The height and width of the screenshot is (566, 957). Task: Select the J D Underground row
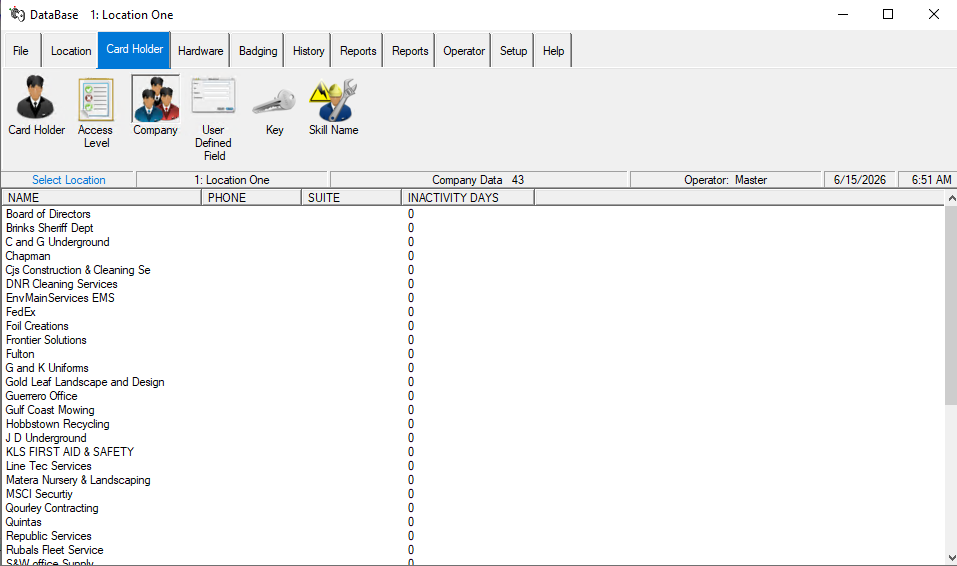pos(473,438)
